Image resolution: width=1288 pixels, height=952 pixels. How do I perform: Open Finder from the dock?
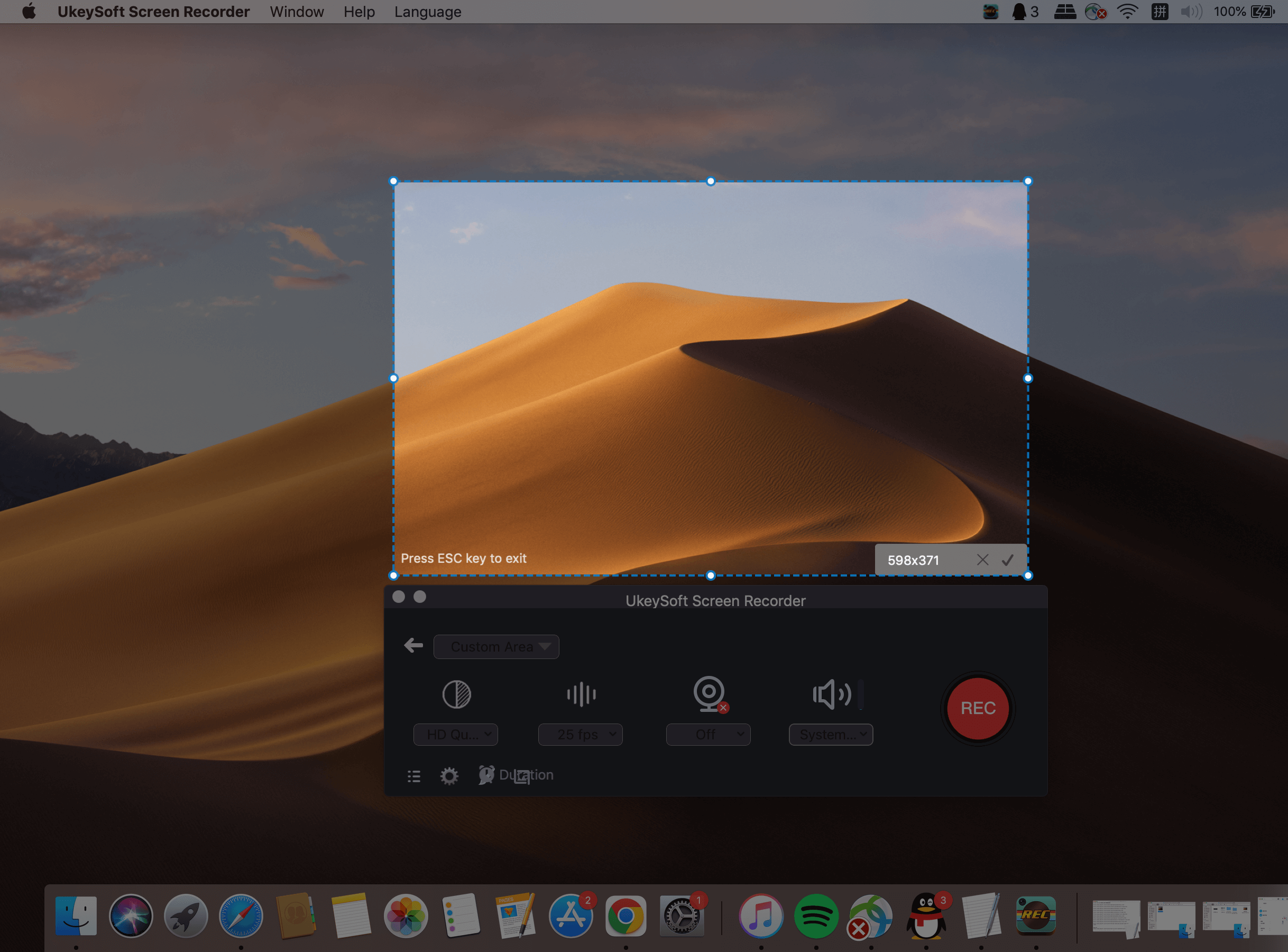tap(76, 916)
